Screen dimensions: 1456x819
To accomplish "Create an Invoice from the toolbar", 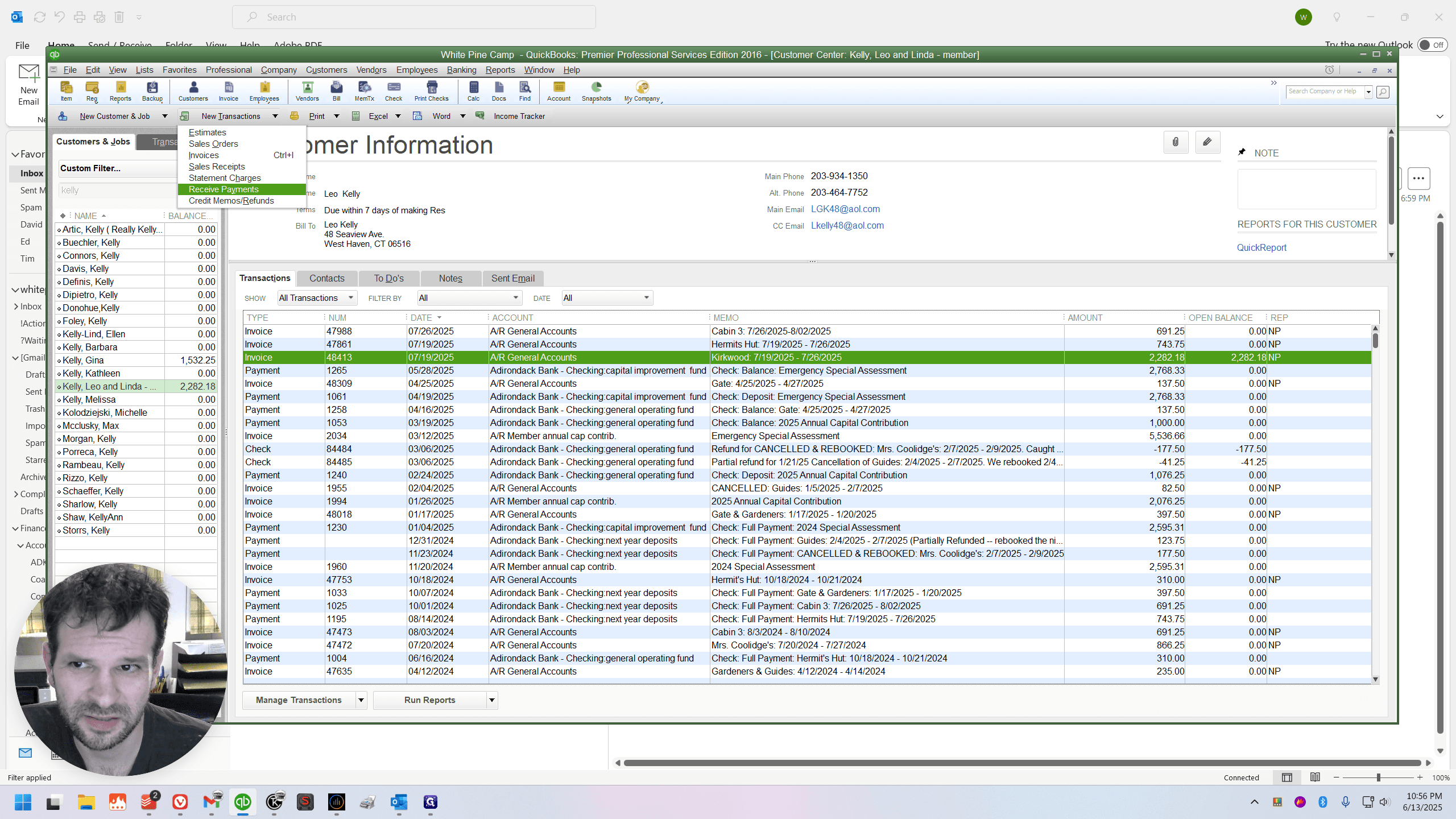I will 229,91.
